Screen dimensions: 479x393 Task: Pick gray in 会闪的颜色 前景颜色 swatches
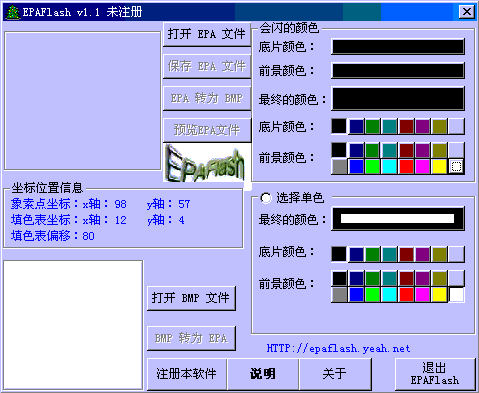pos(339,166)
